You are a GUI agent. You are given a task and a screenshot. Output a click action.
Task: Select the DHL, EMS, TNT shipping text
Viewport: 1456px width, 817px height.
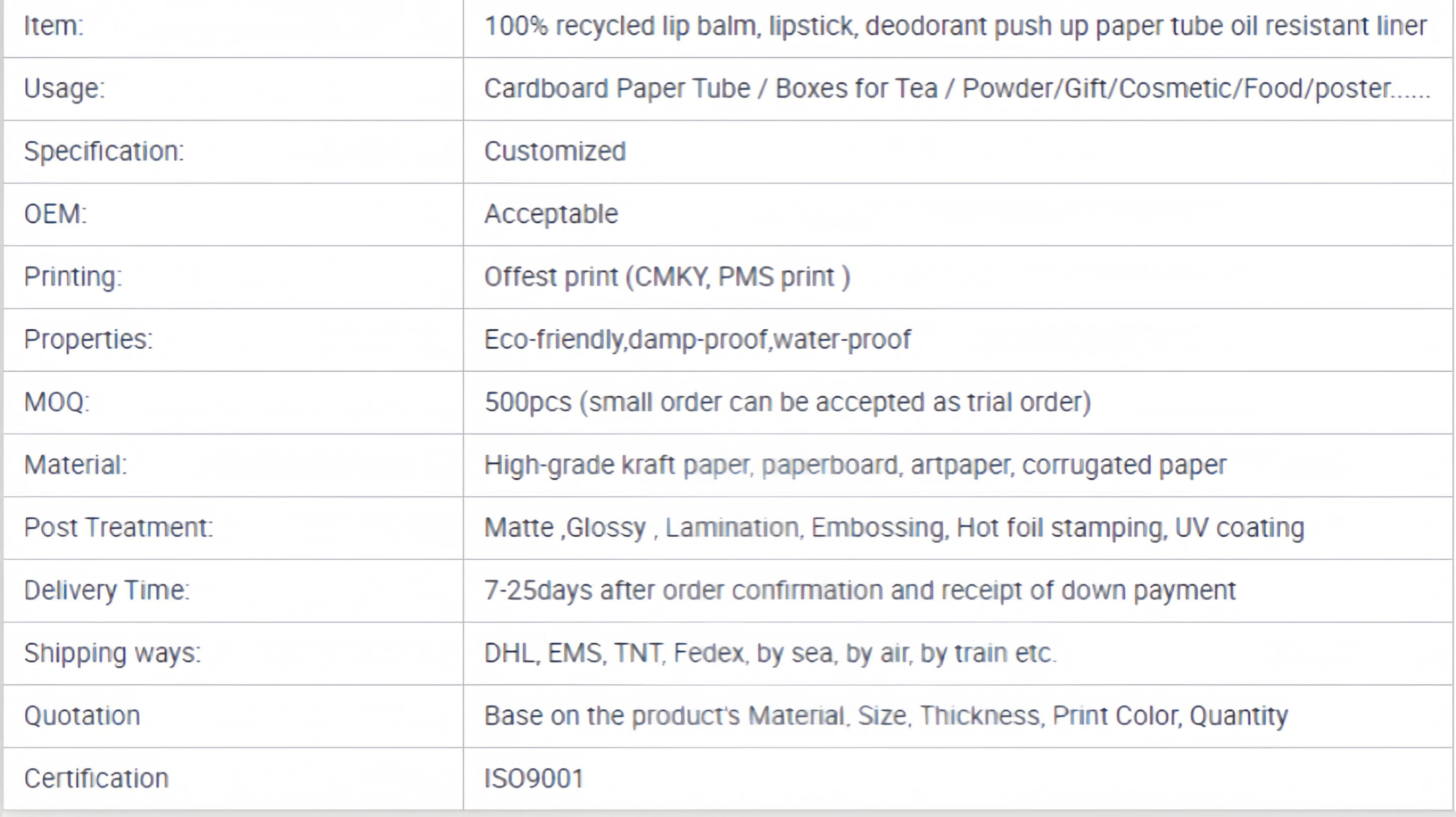click(x=770, y=654)
